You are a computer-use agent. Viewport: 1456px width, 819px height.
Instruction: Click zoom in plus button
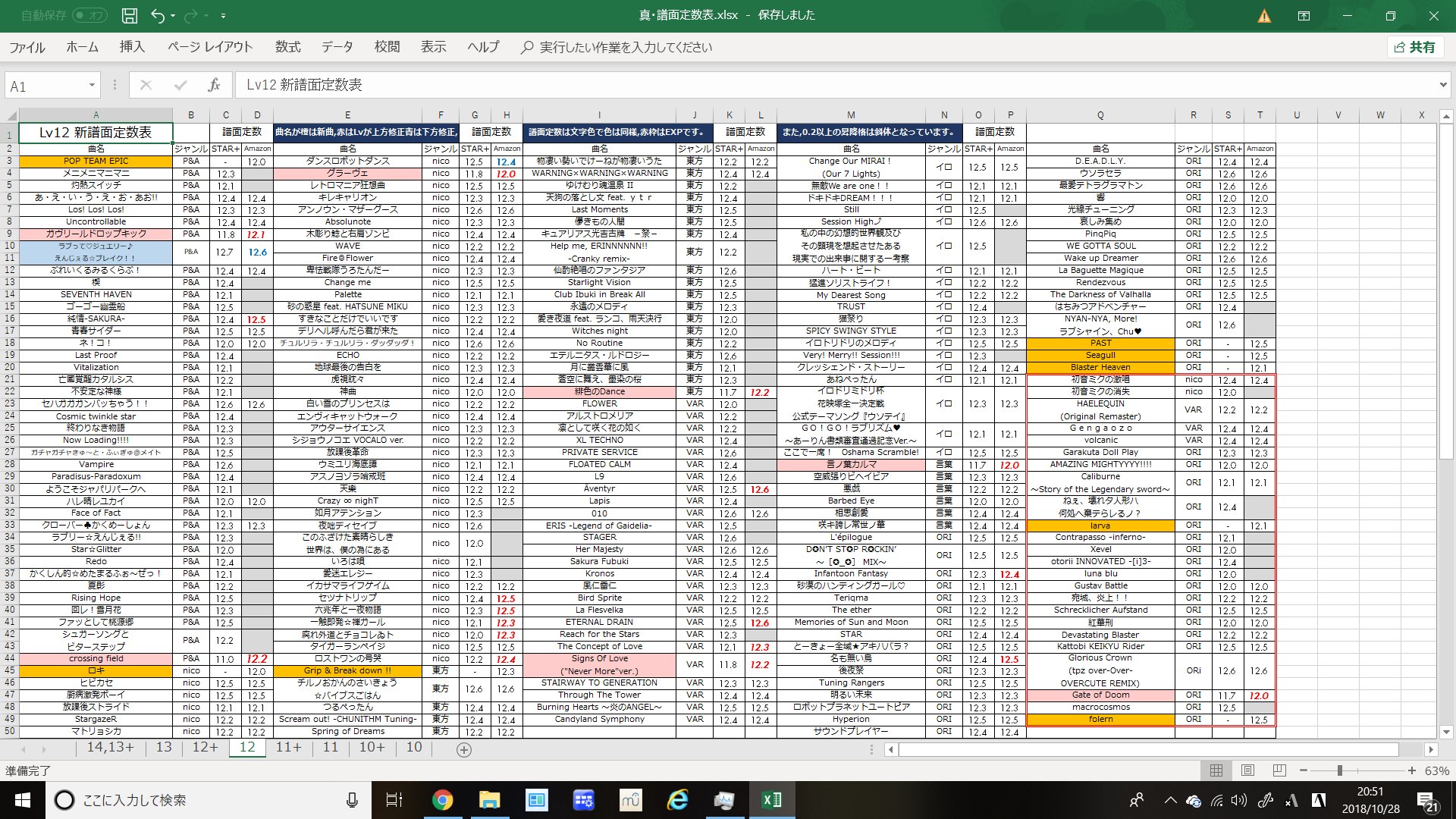(1411, 770)
